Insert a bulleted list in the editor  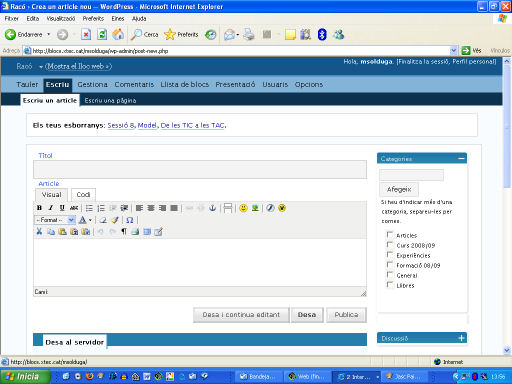point(89,208)
